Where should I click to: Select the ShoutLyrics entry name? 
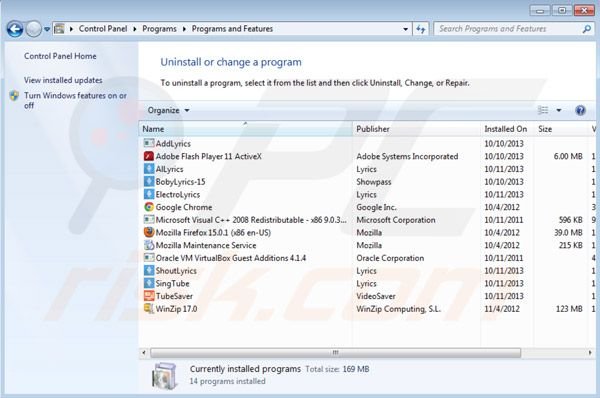[x=176, y=271]
